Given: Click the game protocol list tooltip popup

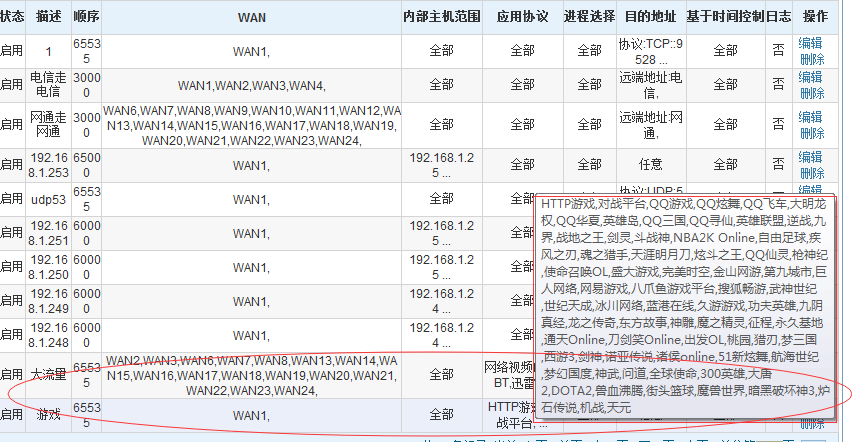Looking at the screenshot, I should pos(685,307).
